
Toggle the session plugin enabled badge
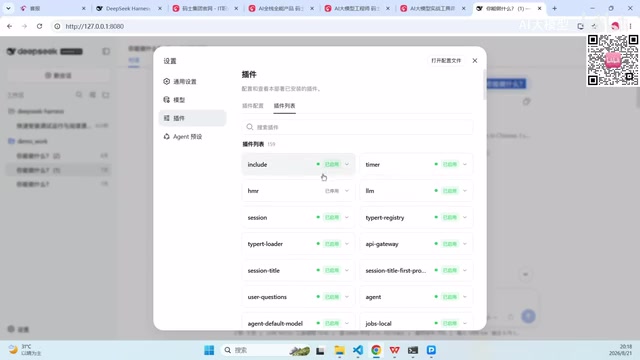pyautogui.click(x=332, y=217)
